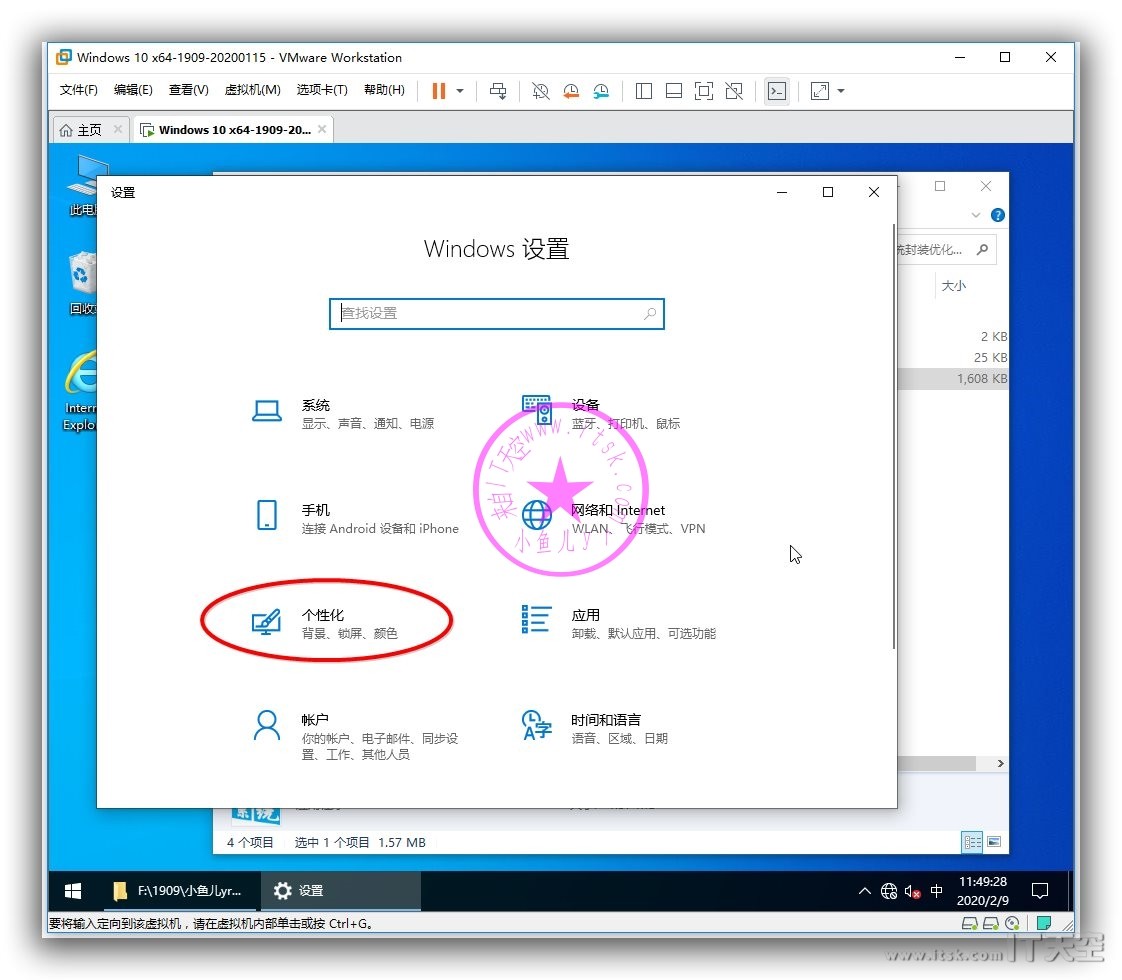Show hidden tray icons chevron

click(x=864, y=891)
